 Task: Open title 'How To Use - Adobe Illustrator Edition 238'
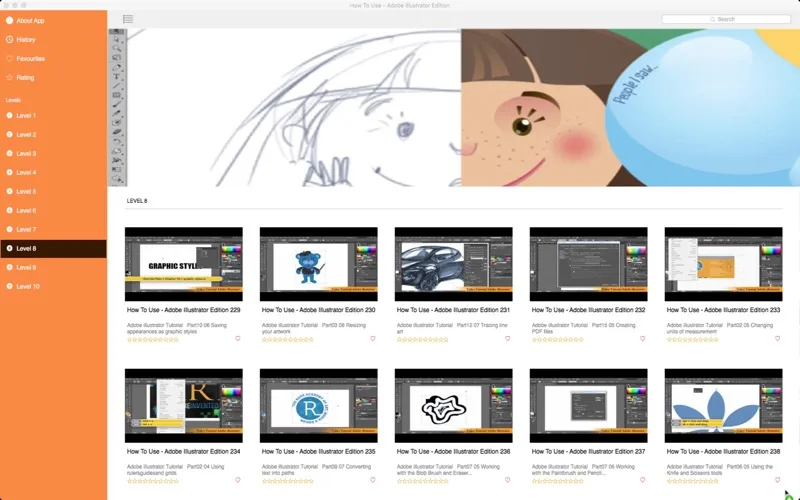(x=723, y=452)
